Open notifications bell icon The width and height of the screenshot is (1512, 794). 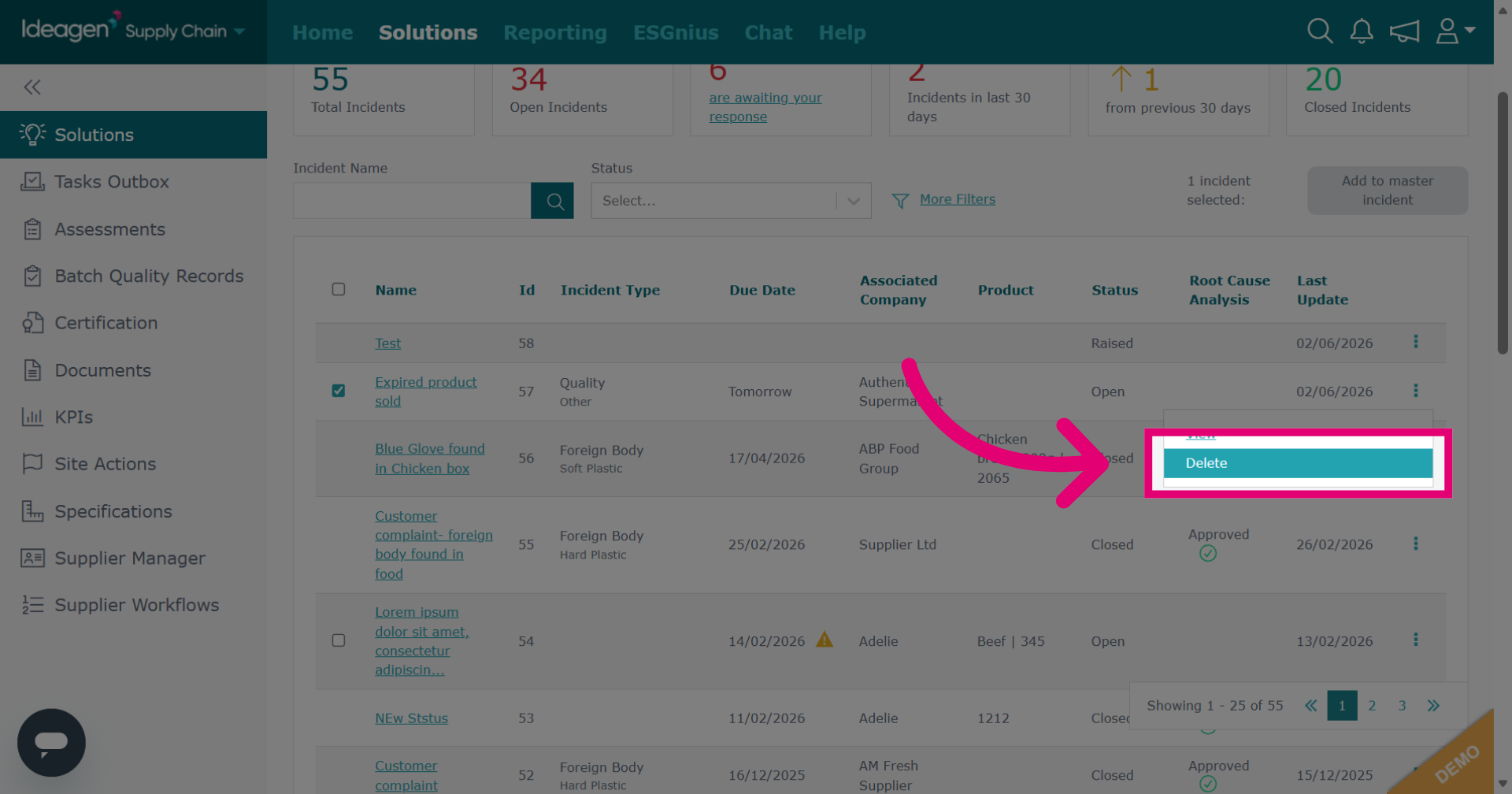[x=1362, y=32]
